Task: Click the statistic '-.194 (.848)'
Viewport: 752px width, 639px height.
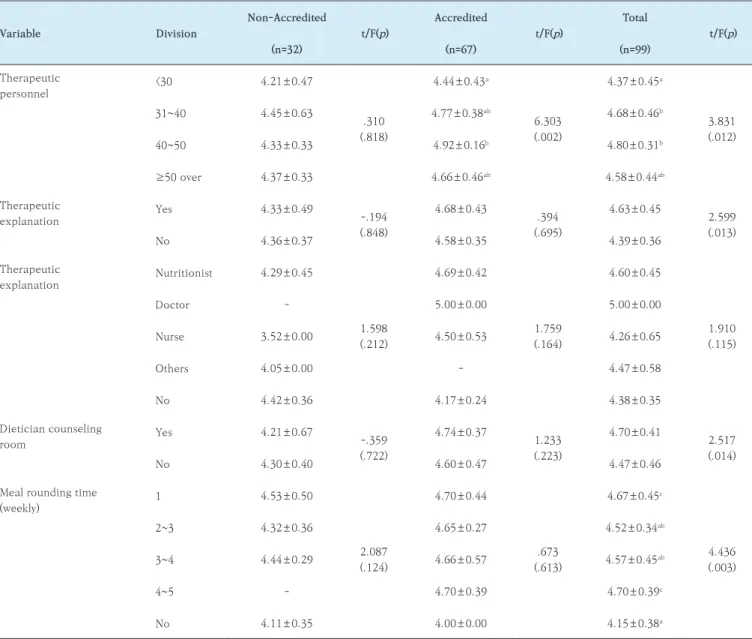Action: tap(374, 225)
